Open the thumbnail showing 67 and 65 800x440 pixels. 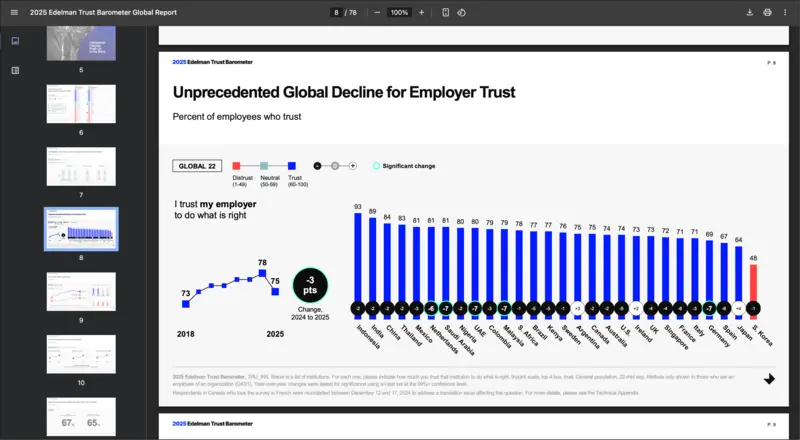(81, 417)
